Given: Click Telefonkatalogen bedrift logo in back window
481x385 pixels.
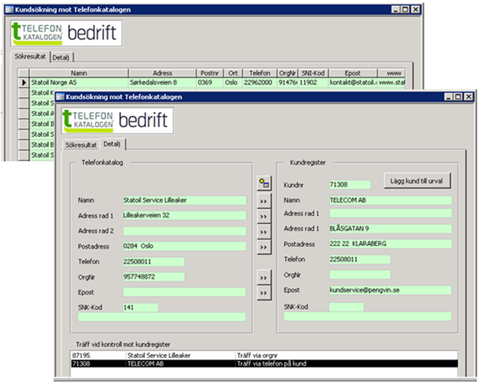Looking at the screenshot, I should [x=66, y=33].
